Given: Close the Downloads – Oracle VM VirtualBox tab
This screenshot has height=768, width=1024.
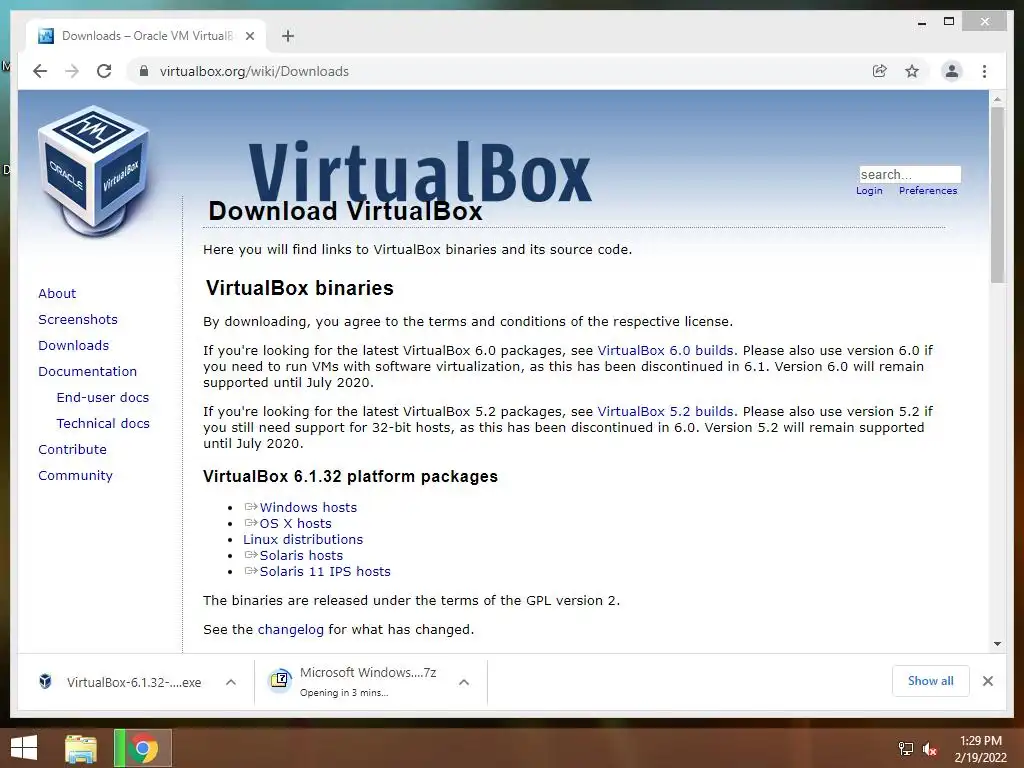Looking at the screenshot, I should 249,36.
